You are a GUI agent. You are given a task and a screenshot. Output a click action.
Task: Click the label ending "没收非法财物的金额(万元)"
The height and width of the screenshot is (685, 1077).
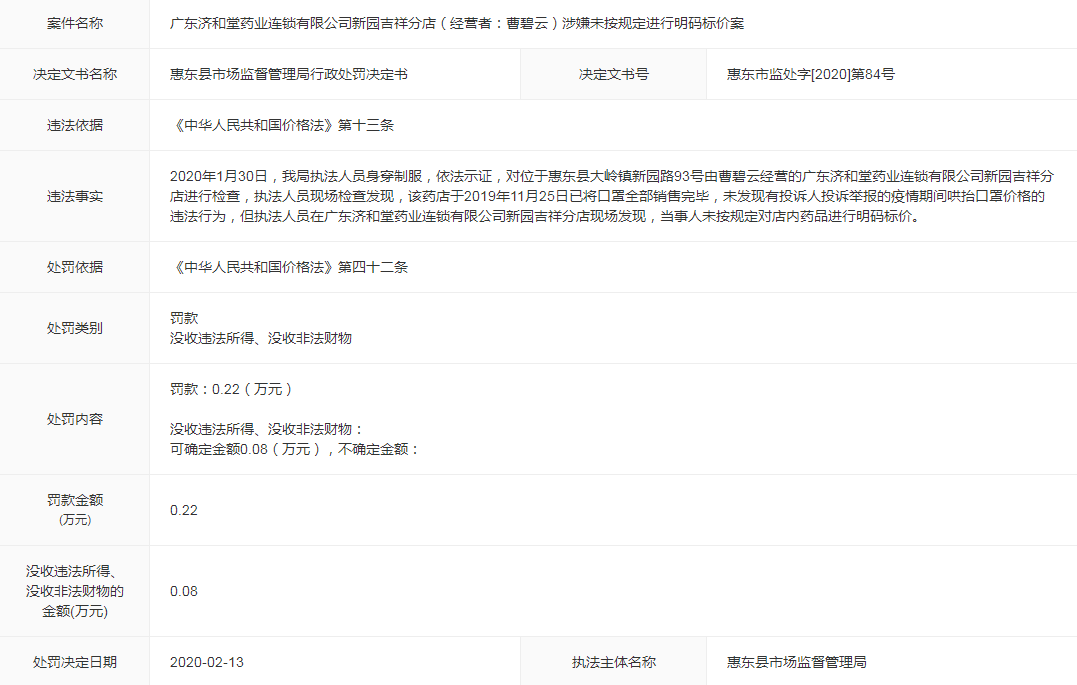click(75, 591)
